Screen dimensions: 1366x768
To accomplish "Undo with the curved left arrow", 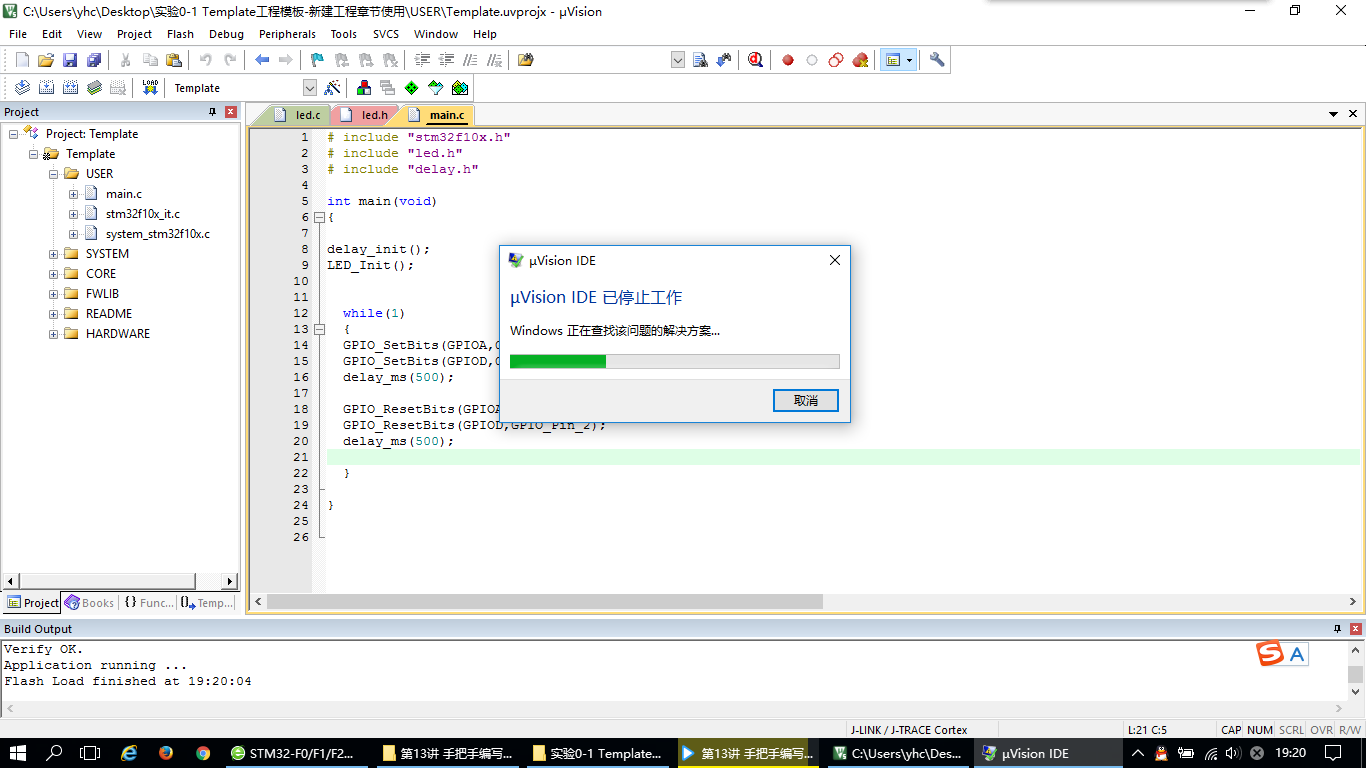I will click(206, 60).
